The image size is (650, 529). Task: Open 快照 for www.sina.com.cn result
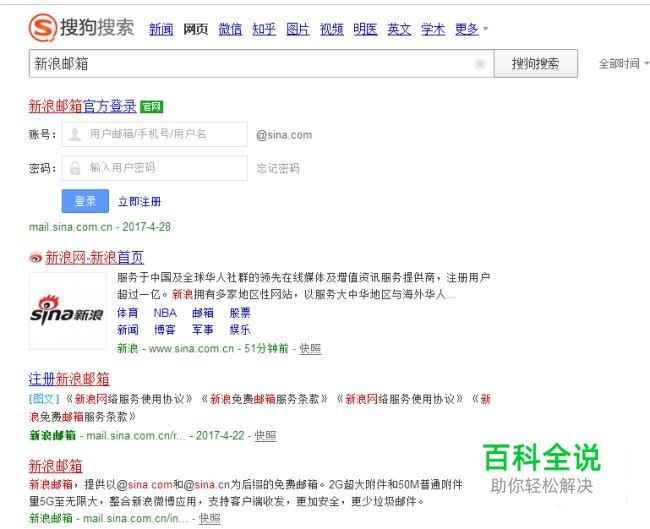coord(310,349)
